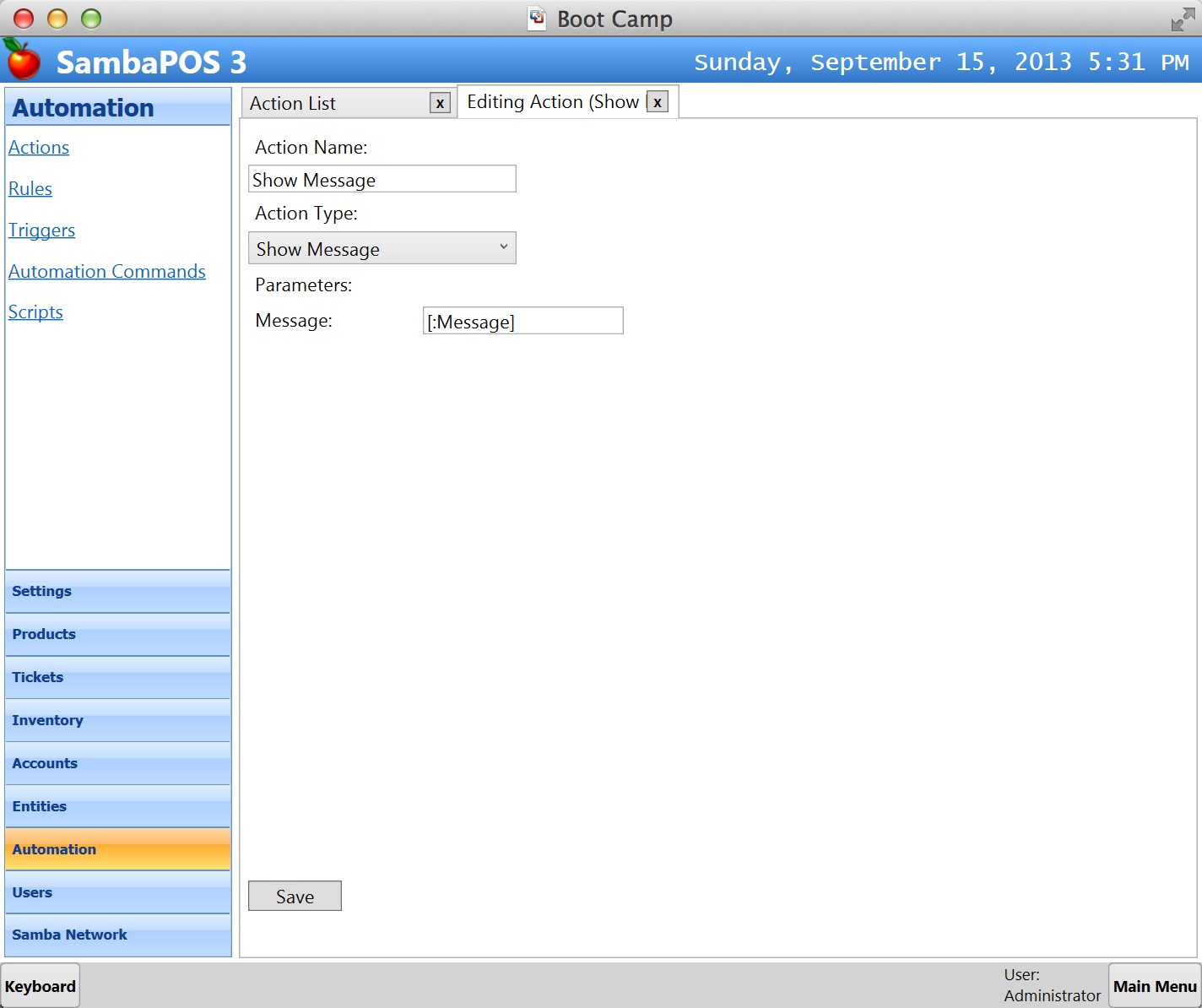Click the Boot Camp title icon
The width and height of the screenshot is (1202, 1008).
pyautogui.click(x=537, y=19)
